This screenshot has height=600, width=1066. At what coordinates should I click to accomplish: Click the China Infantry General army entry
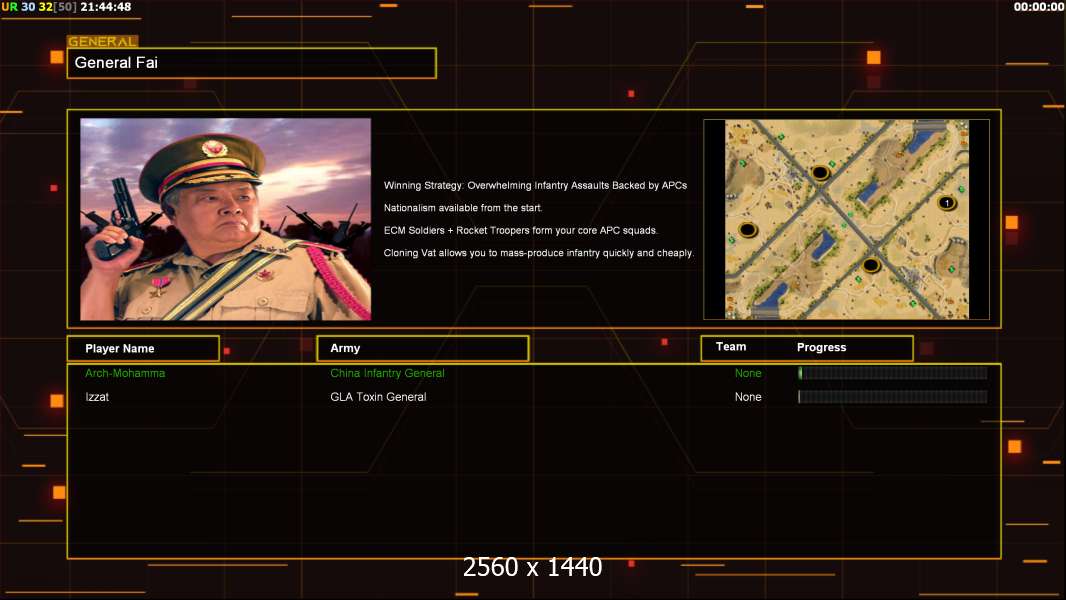pyautogui.click(x=387, y=373)
